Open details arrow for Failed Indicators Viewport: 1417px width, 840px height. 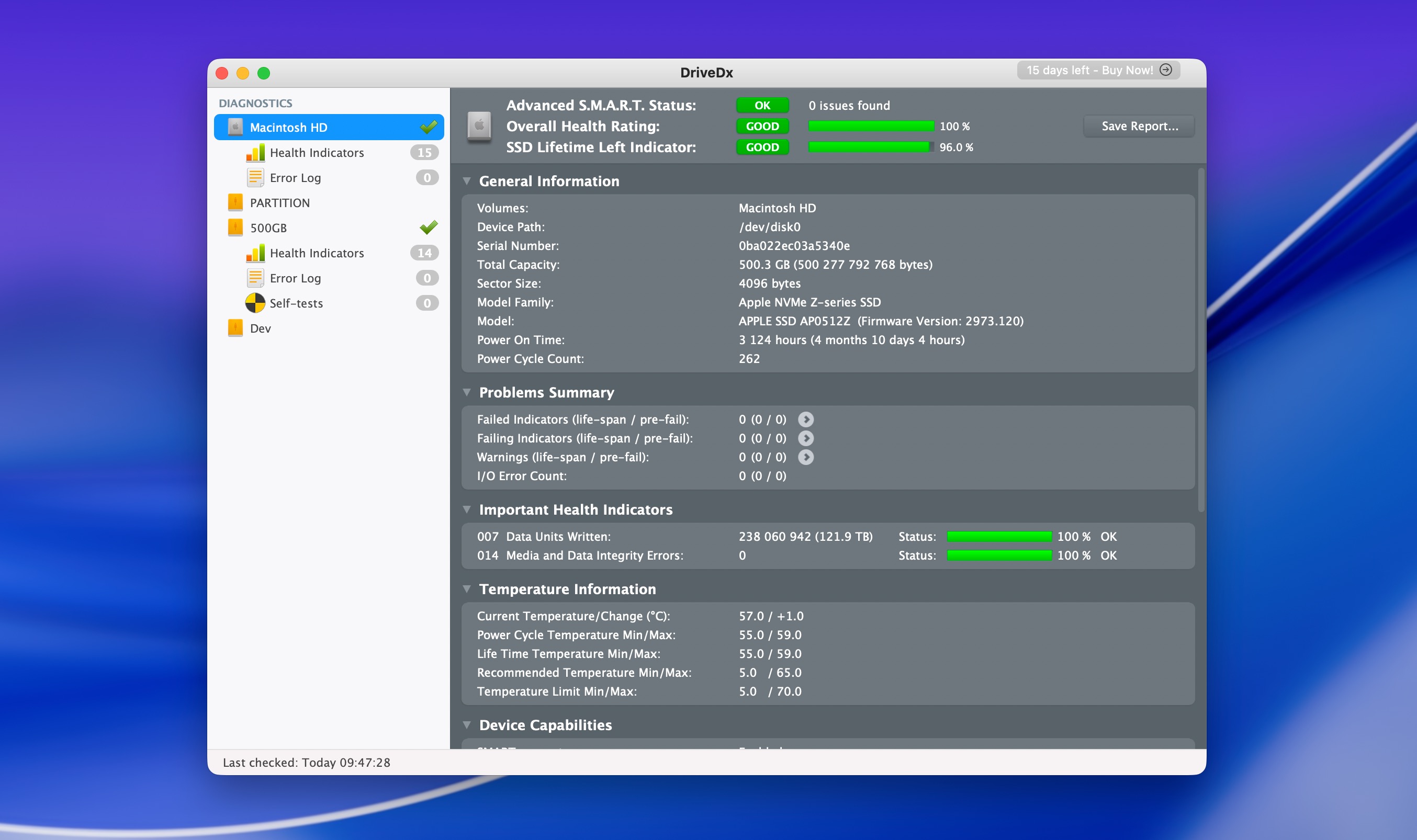806,419
